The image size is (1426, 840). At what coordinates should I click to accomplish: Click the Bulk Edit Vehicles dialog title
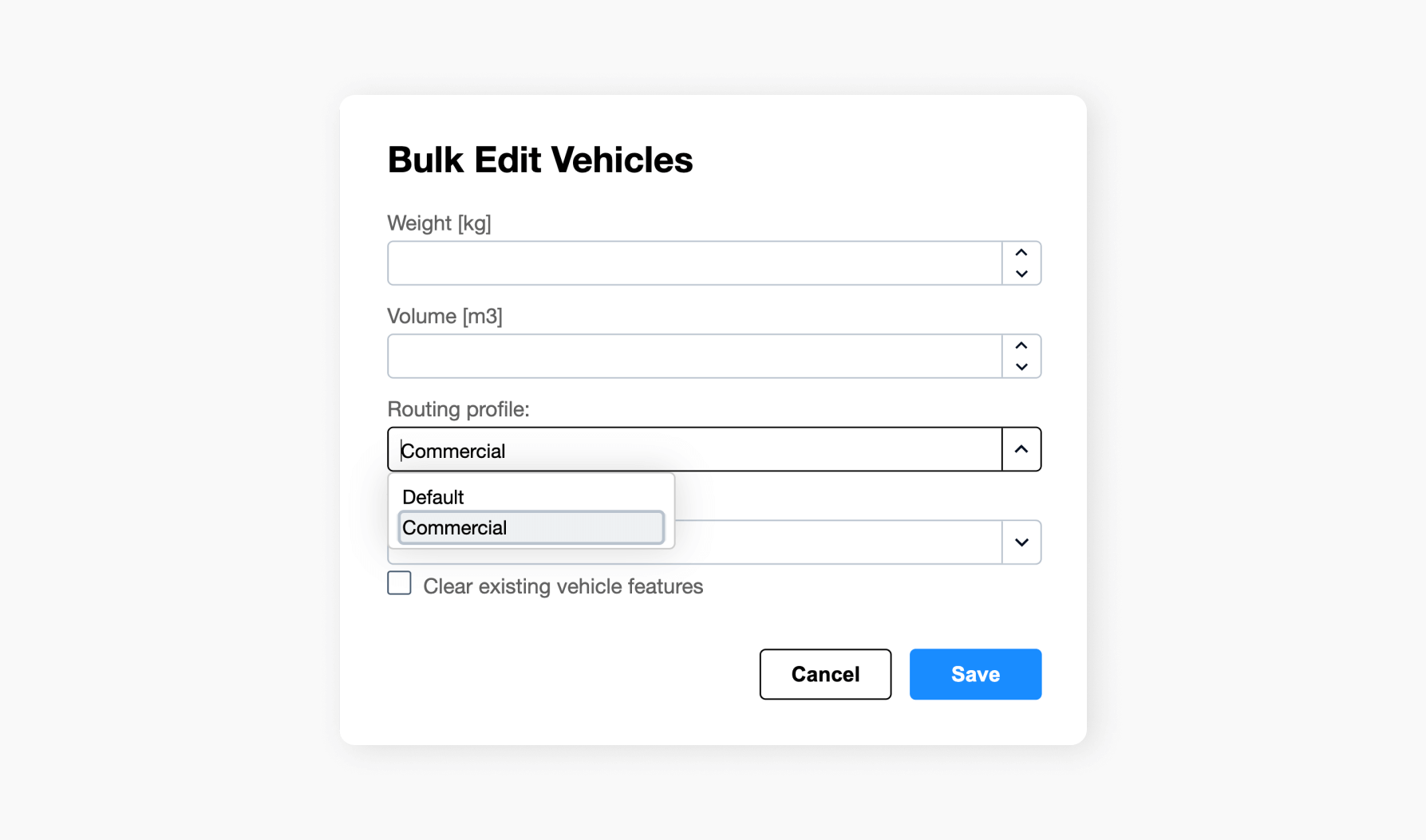pos(540,159)
